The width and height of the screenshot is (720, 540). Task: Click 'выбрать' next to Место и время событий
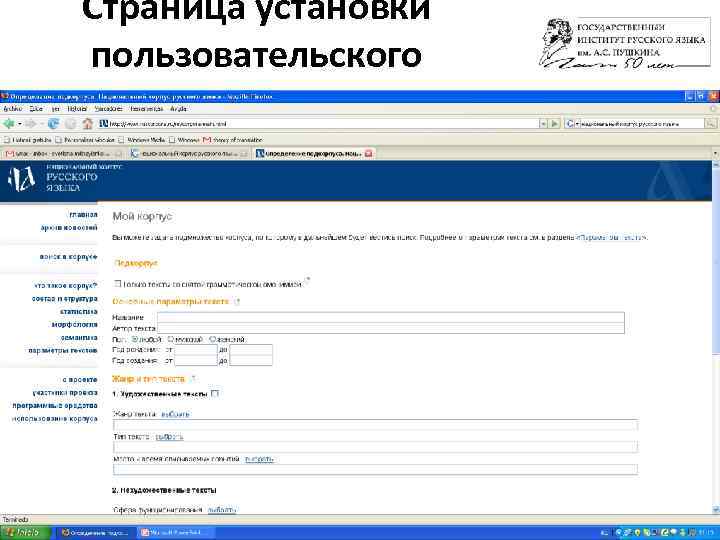coord(259,459)
